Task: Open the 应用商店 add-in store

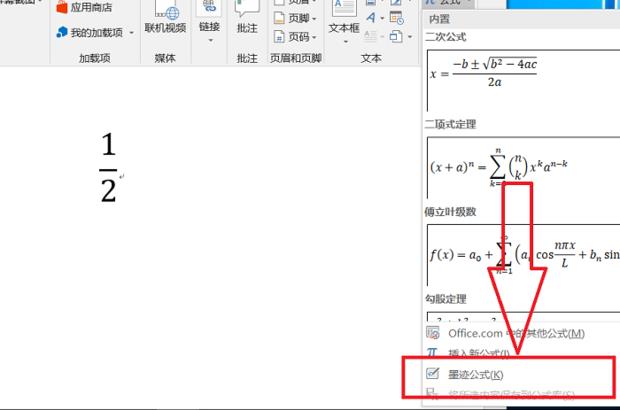Action: 84,7
